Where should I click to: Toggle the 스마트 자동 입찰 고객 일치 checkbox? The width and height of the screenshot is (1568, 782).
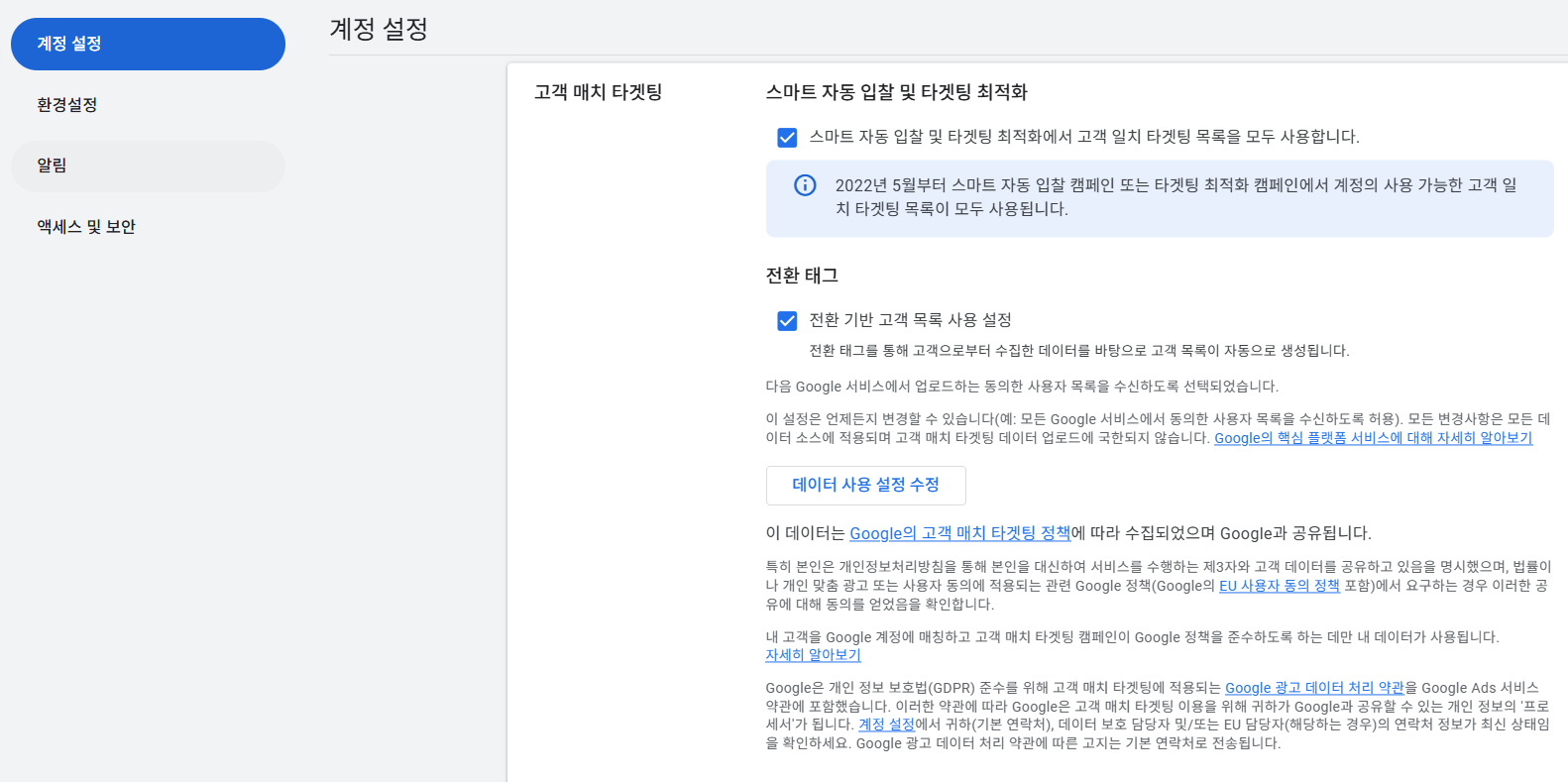pyautogui.click(x=787, y=137)
